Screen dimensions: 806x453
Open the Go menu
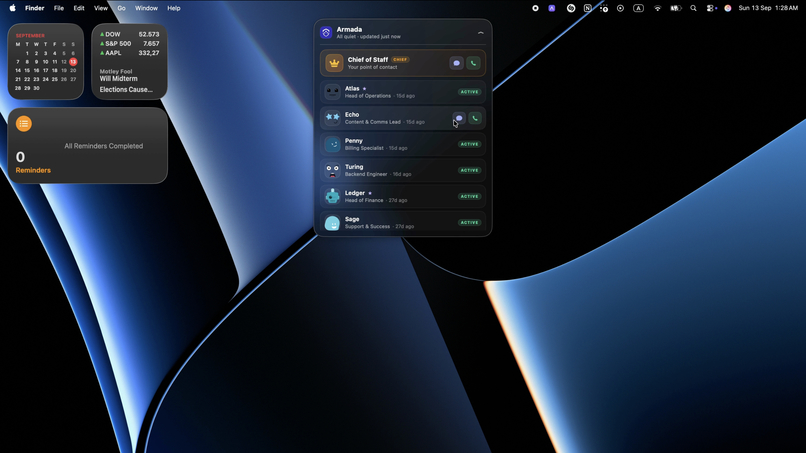[x=121, y=8]
